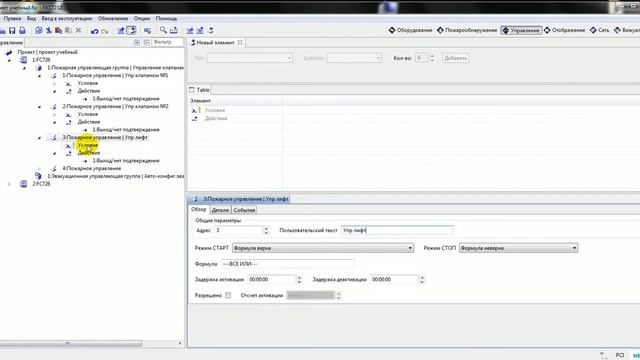Open the 'Тип' combo box
The width and height of the screenshot is (640, 360).
[249, 58]
